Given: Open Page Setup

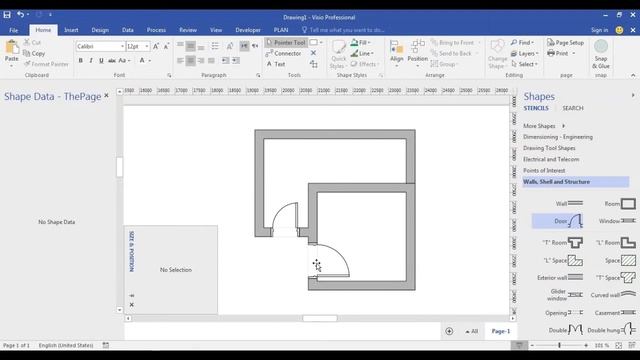Looking at the screenshot, I should click(x=565, y=42).
